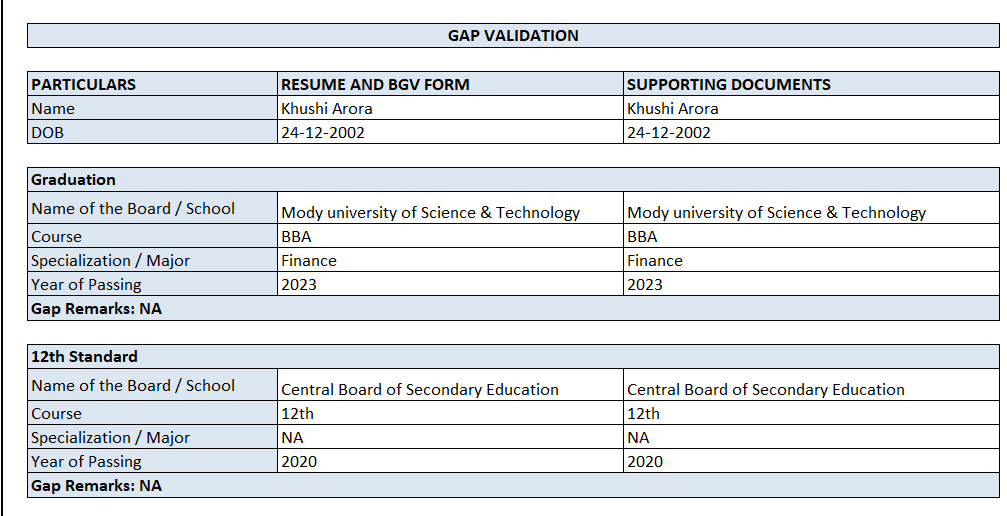
Task: Click the GAP VALIDATION title header
Action: (x=512, y=36)
